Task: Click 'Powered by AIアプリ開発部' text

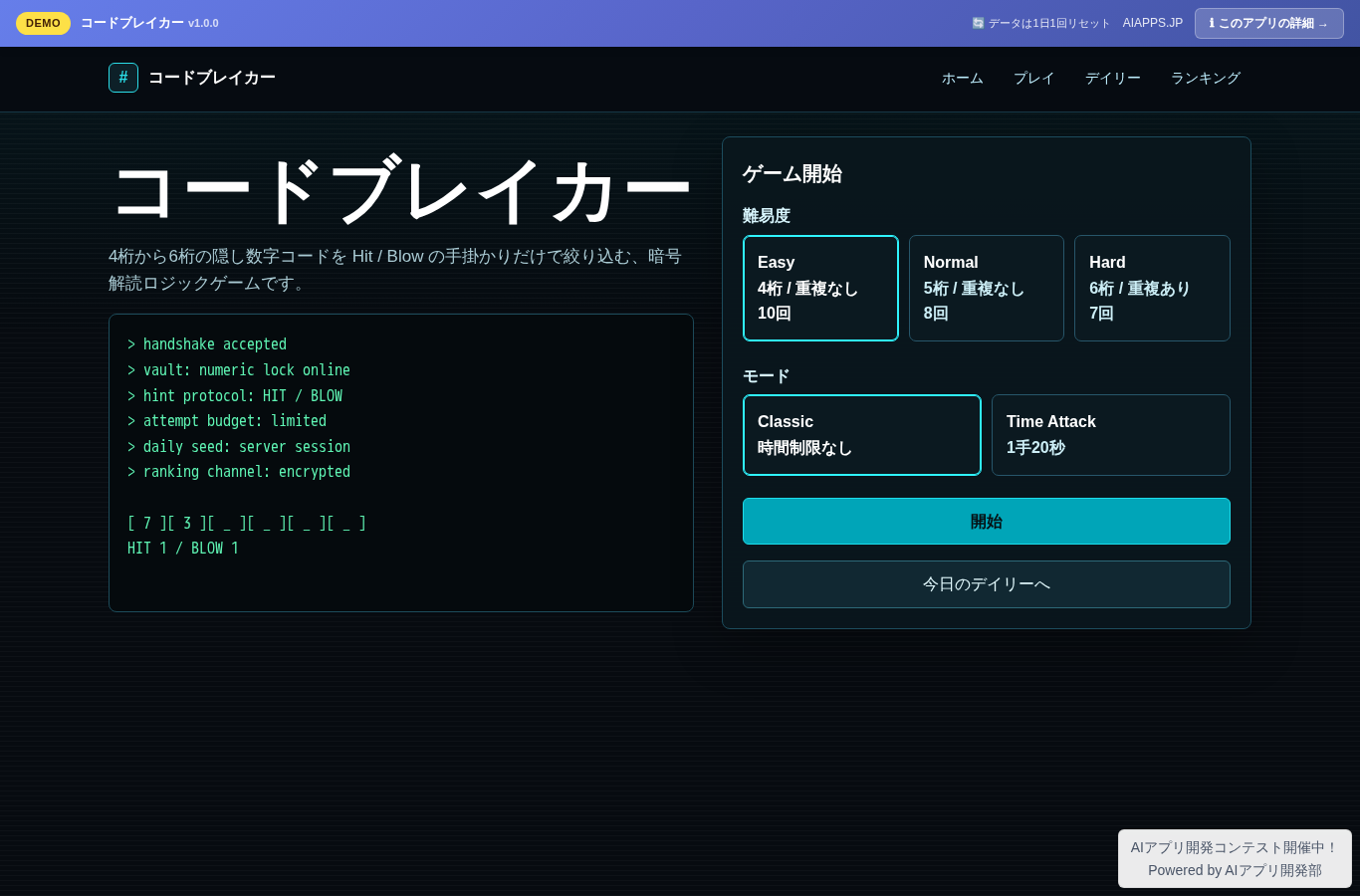Action: tap(1235, 870)
